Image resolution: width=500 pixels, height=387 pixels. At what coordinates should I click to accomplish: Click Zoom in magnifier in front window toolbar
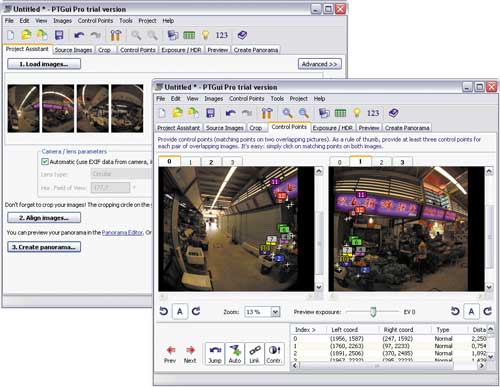(287, 113)
